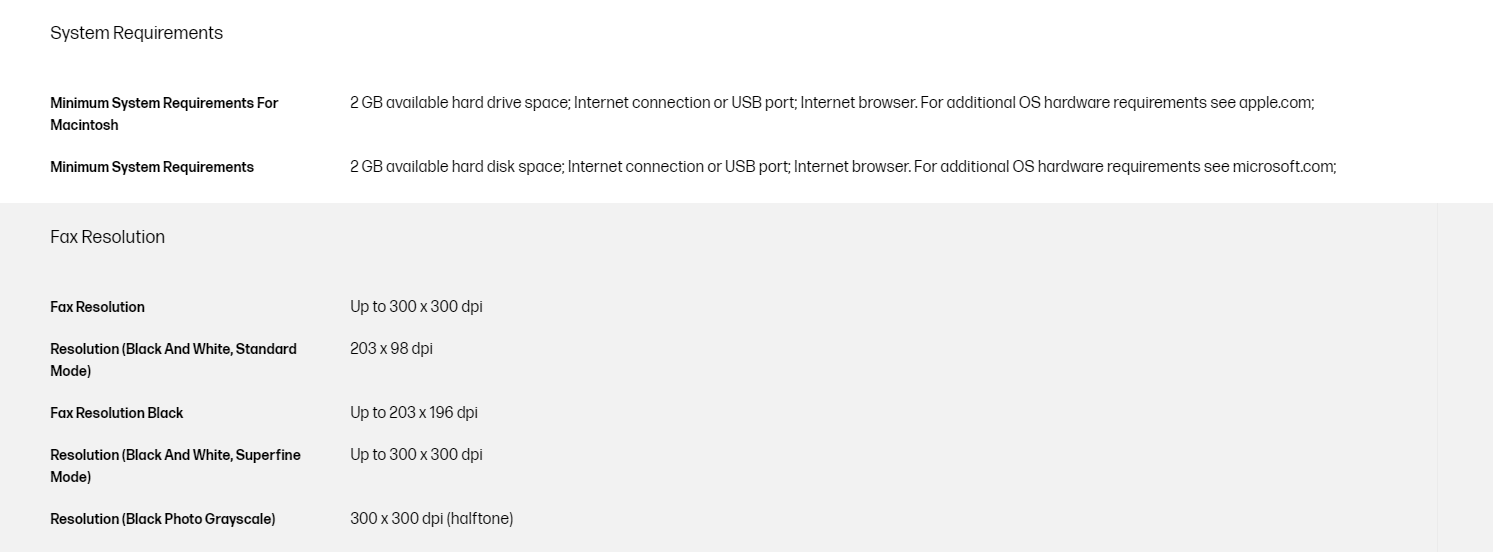Image resolution: width=1493 pixels, height=552 pixels.
Task: Click "2 GB available hard disk space" text
Action: click(x=456, y=167)
